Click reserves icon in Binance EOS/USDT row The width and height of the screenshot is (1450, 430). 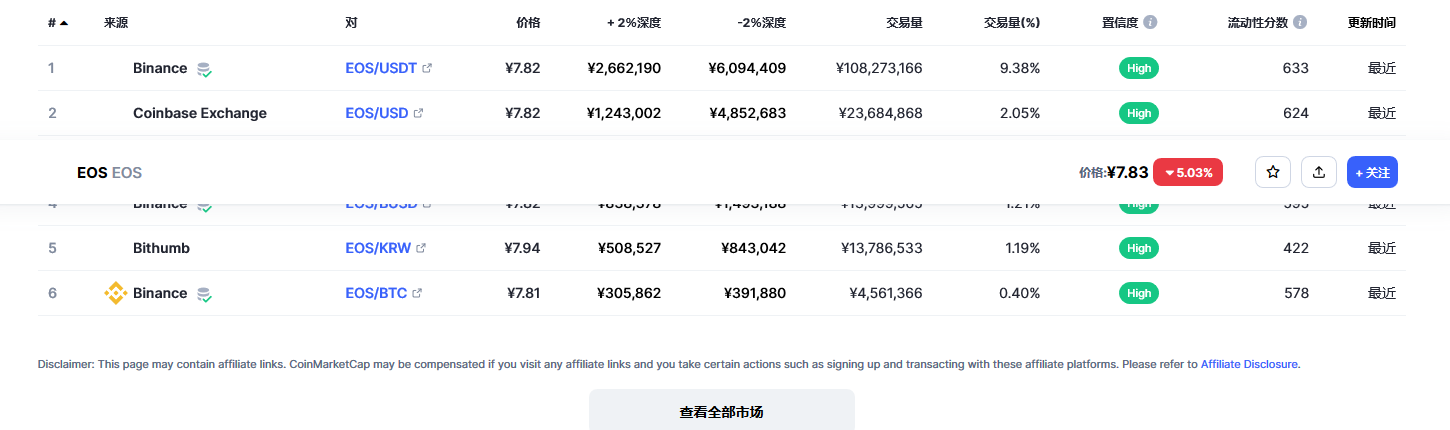[204, 69]
